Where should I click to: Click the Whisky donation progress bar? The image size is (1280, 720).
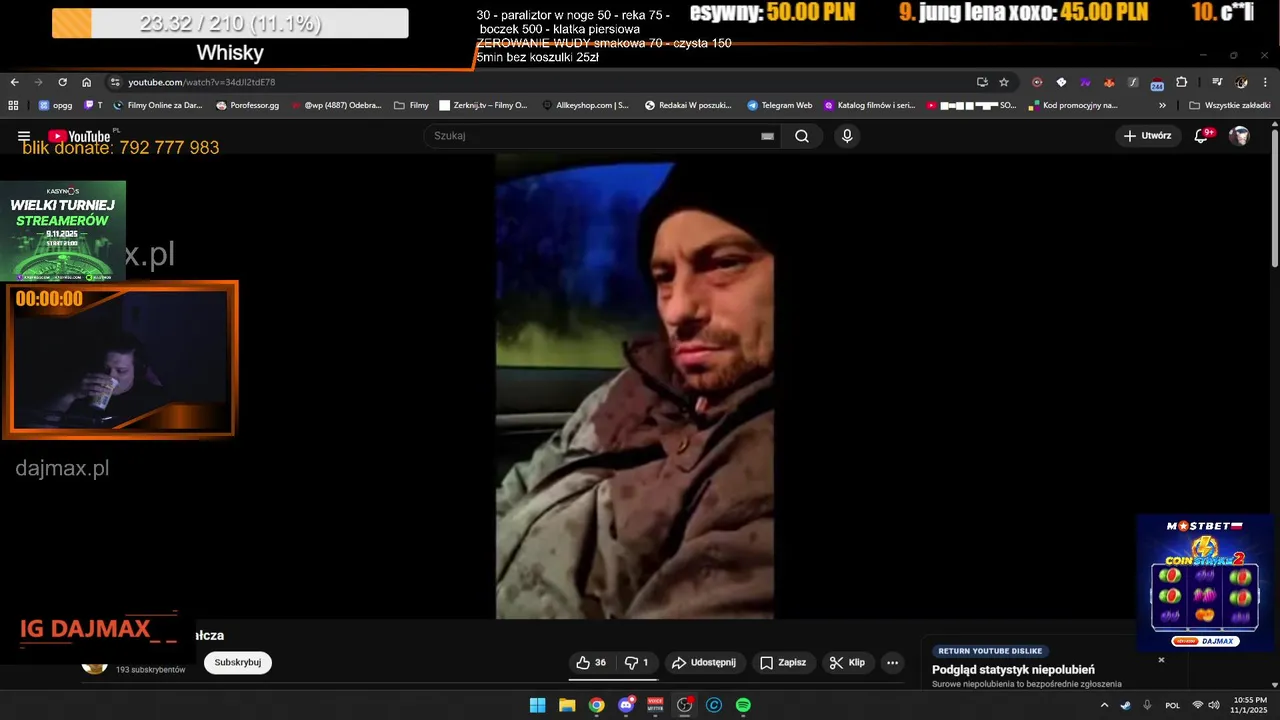230,23
